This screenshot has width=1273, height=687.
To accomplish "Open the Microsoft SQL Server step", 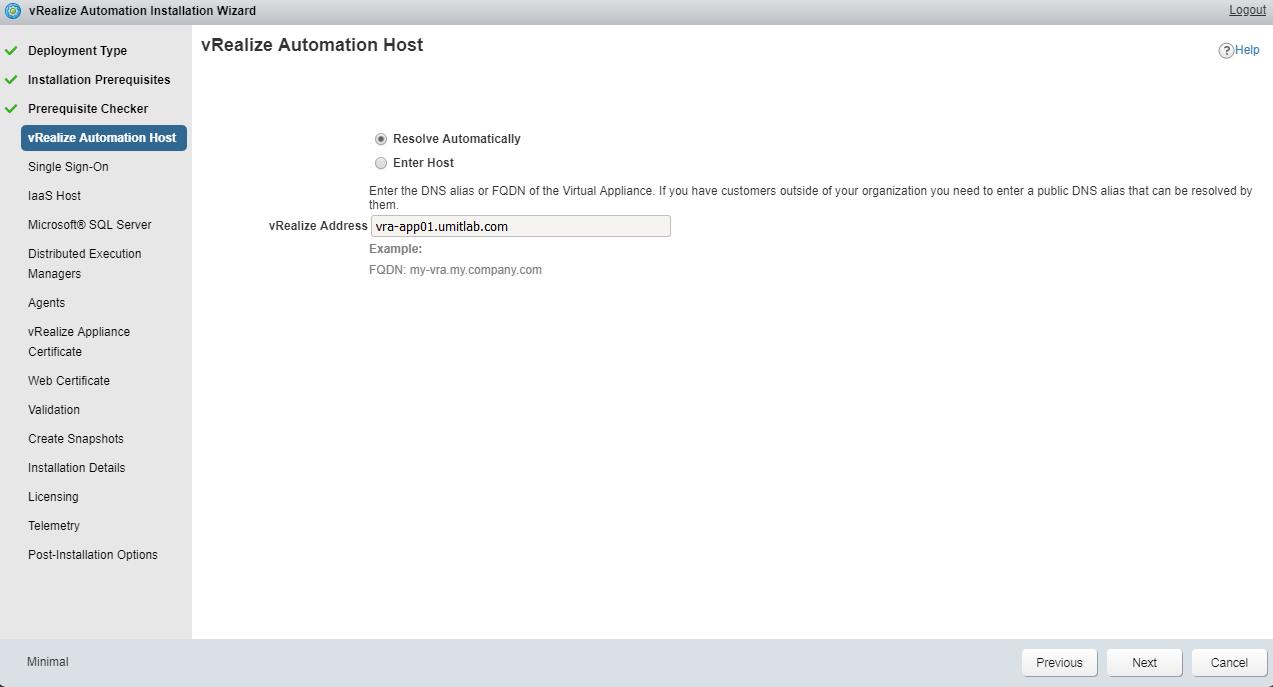I will [90, 225].
